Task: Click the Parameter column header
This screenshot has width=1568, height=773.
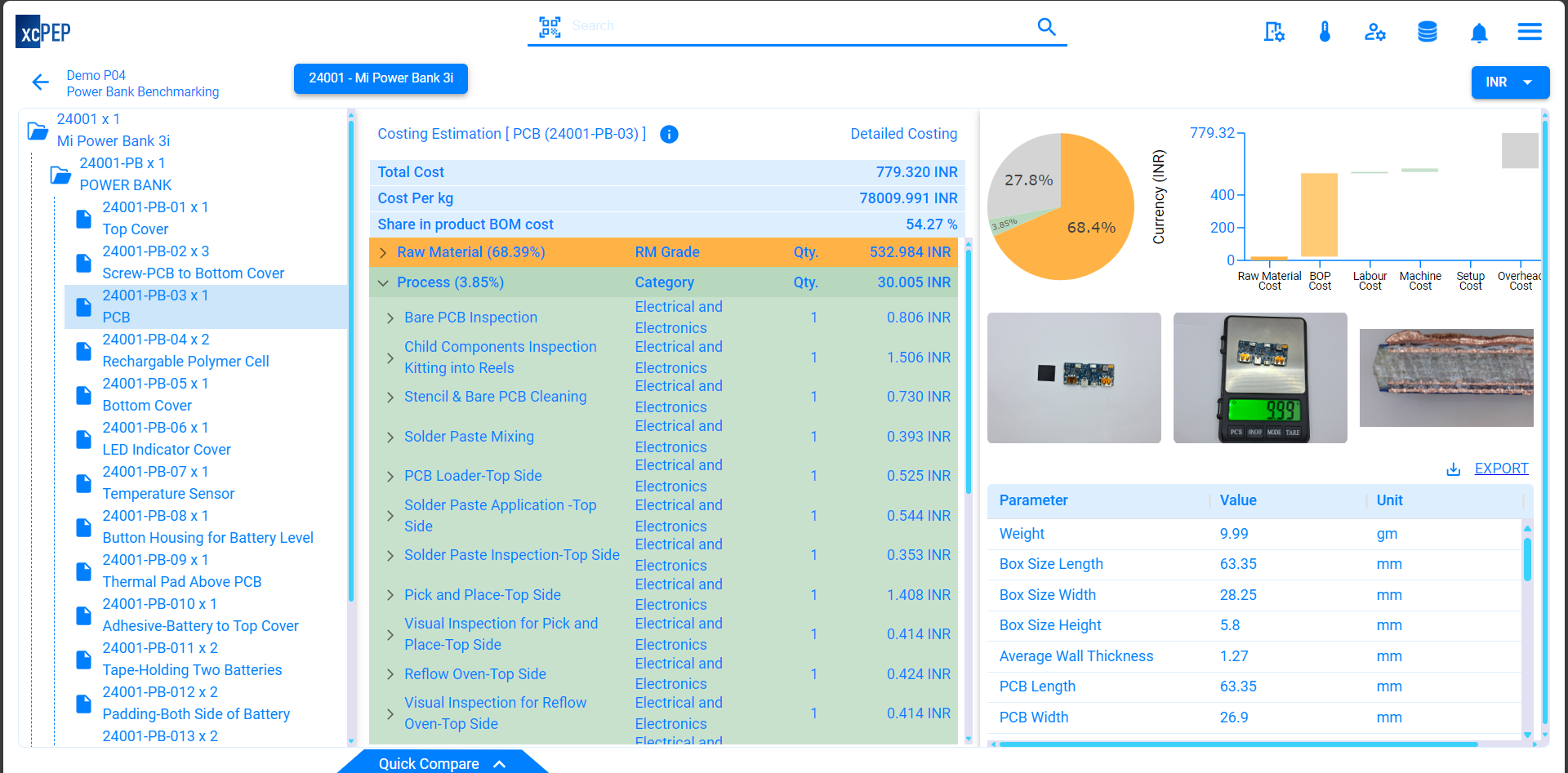Action: click(1033, 500)
